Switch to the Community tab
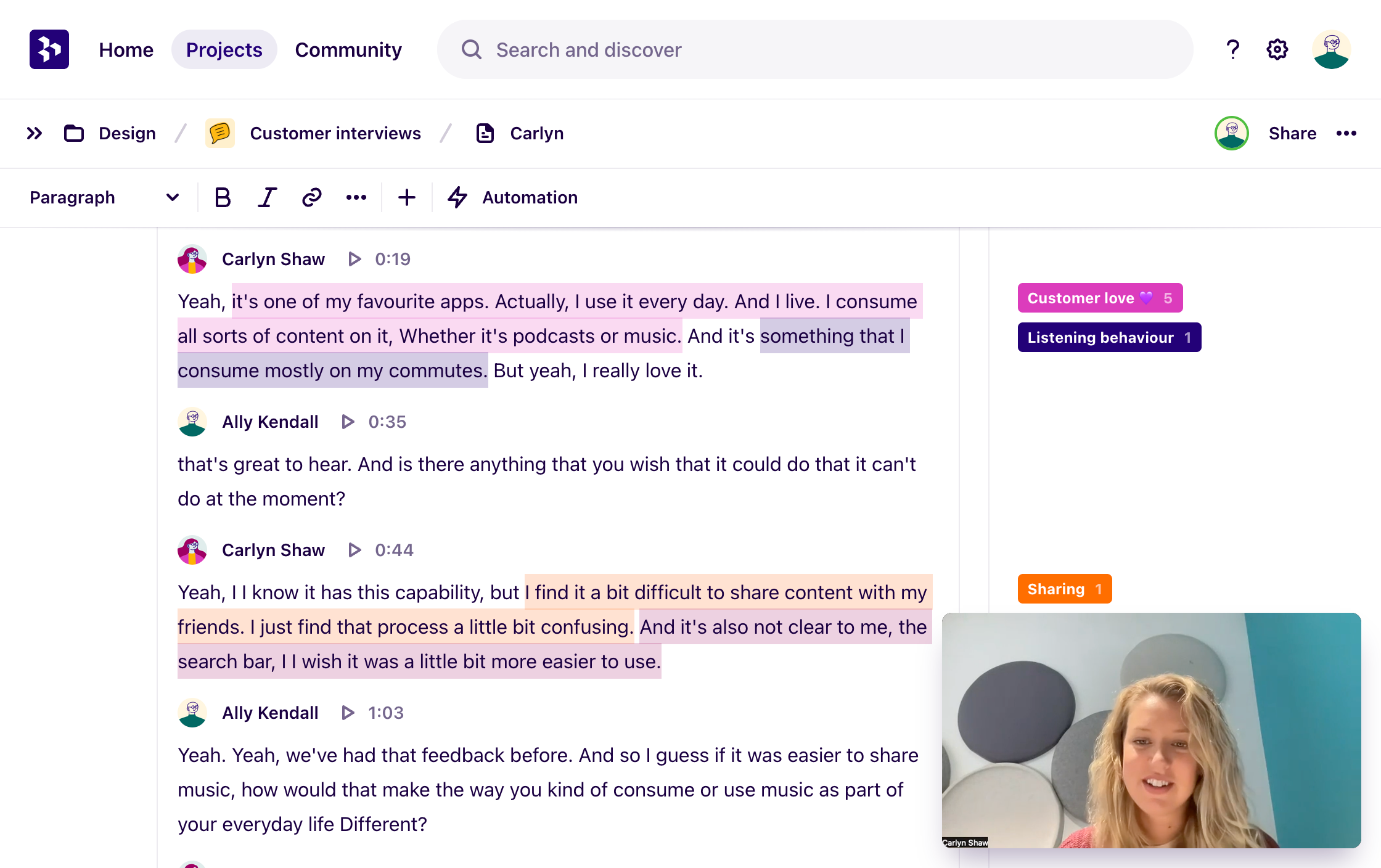This screenshot has width=1381, height=868. [x=348, y=49]
